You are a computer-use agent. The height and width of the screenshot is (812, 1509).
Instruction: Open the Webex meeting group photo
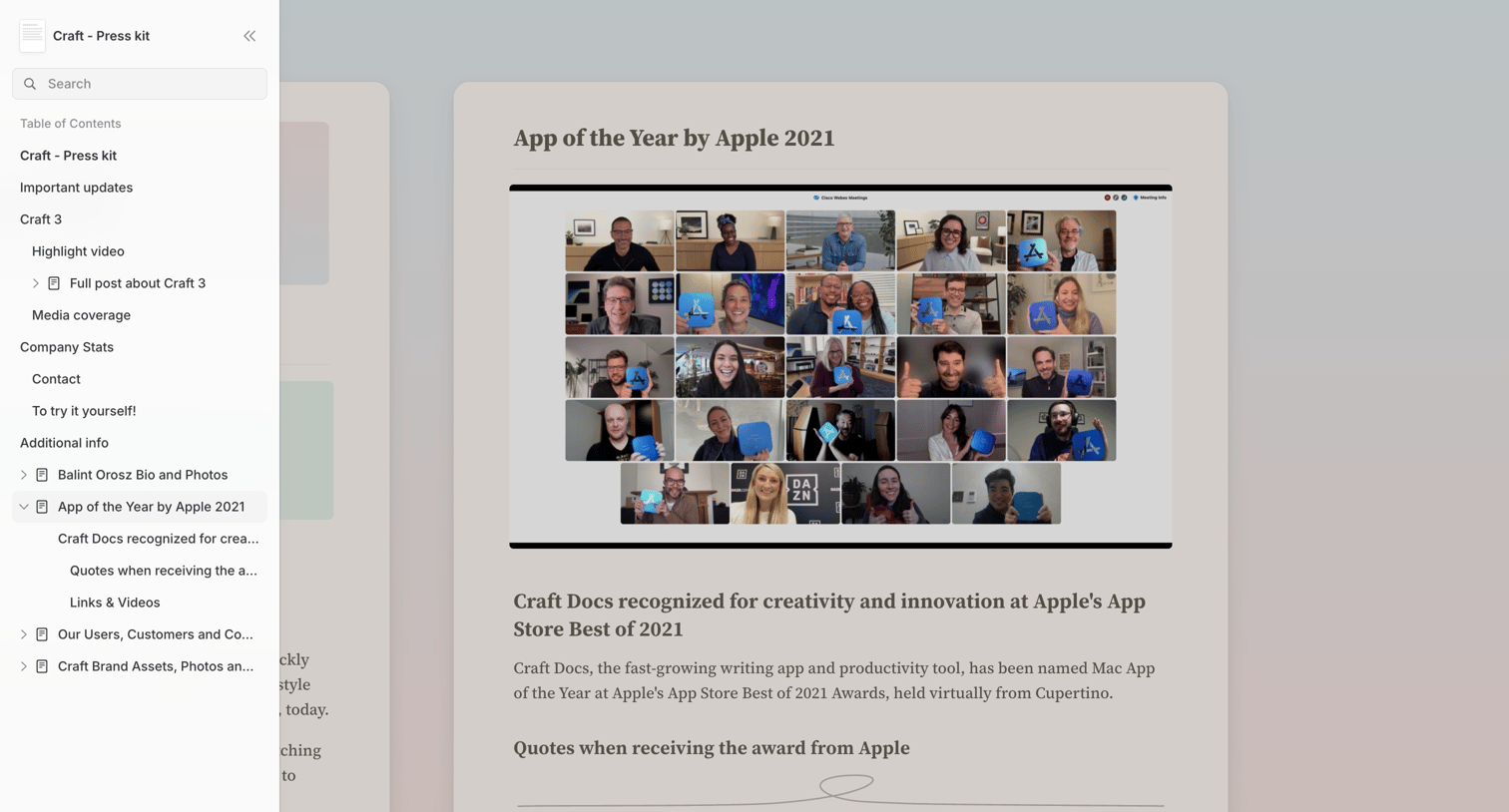840,366
